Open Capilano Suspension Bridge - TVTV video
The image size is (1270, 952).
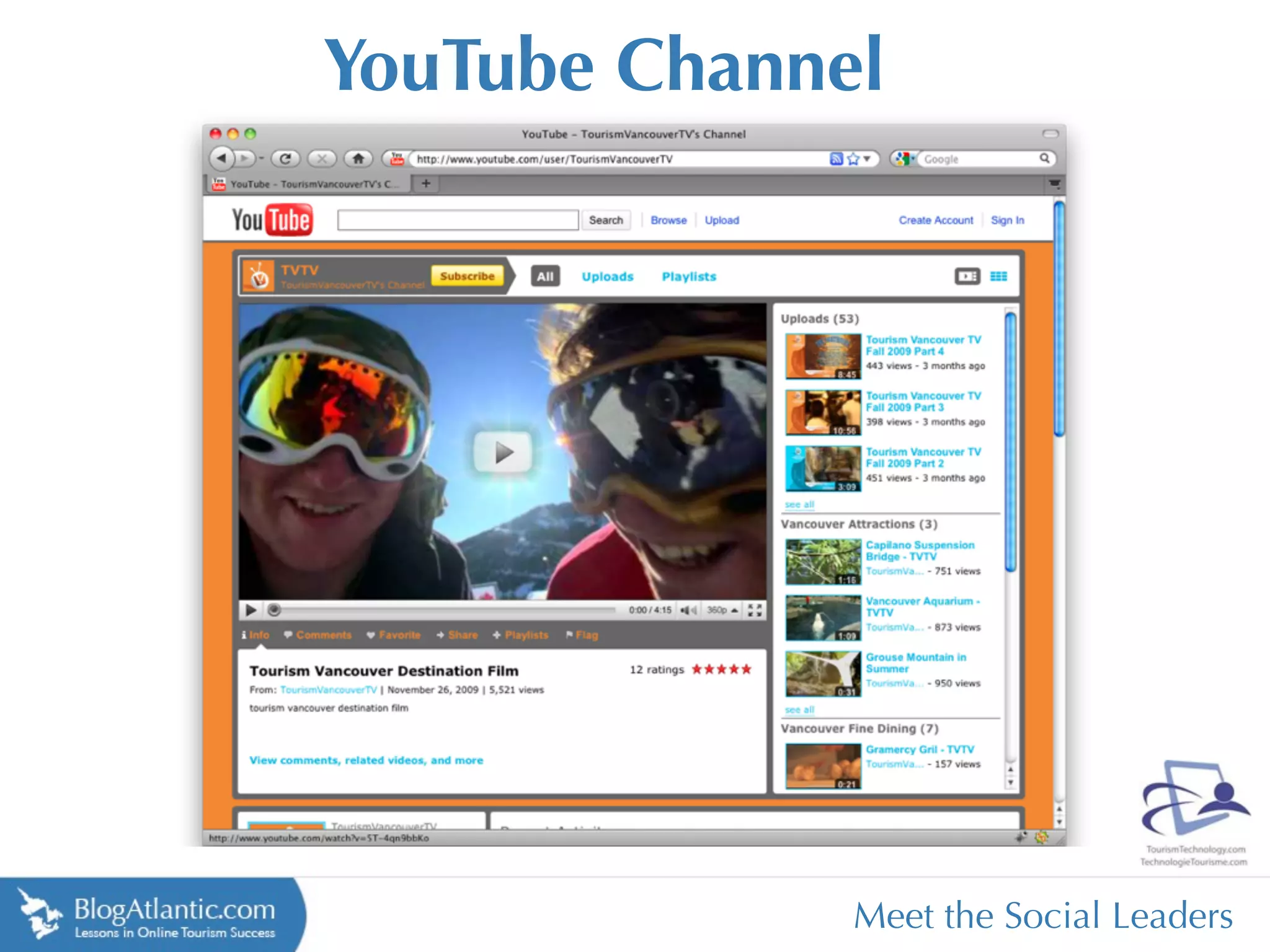coord(920,550)
